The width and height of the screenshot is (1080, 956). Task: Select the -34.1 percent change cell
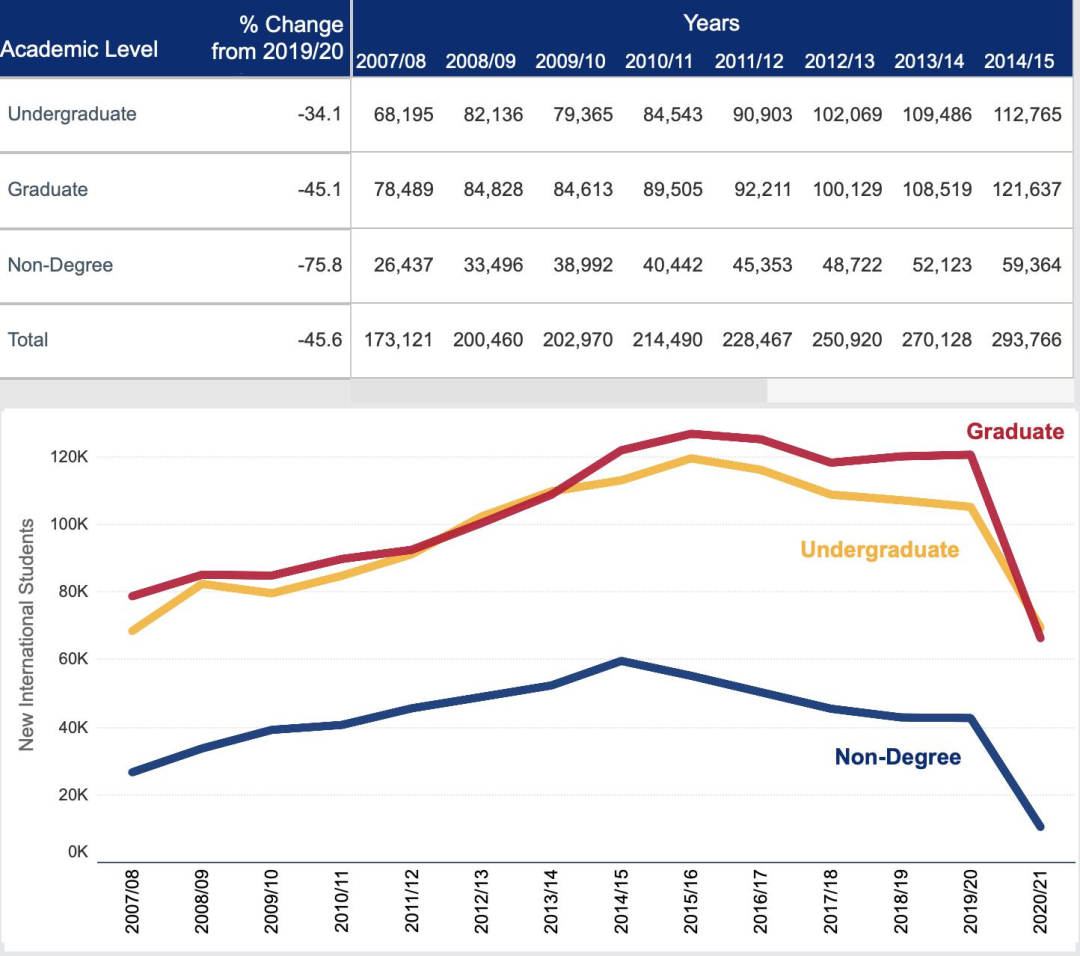(x=320, y=114)
